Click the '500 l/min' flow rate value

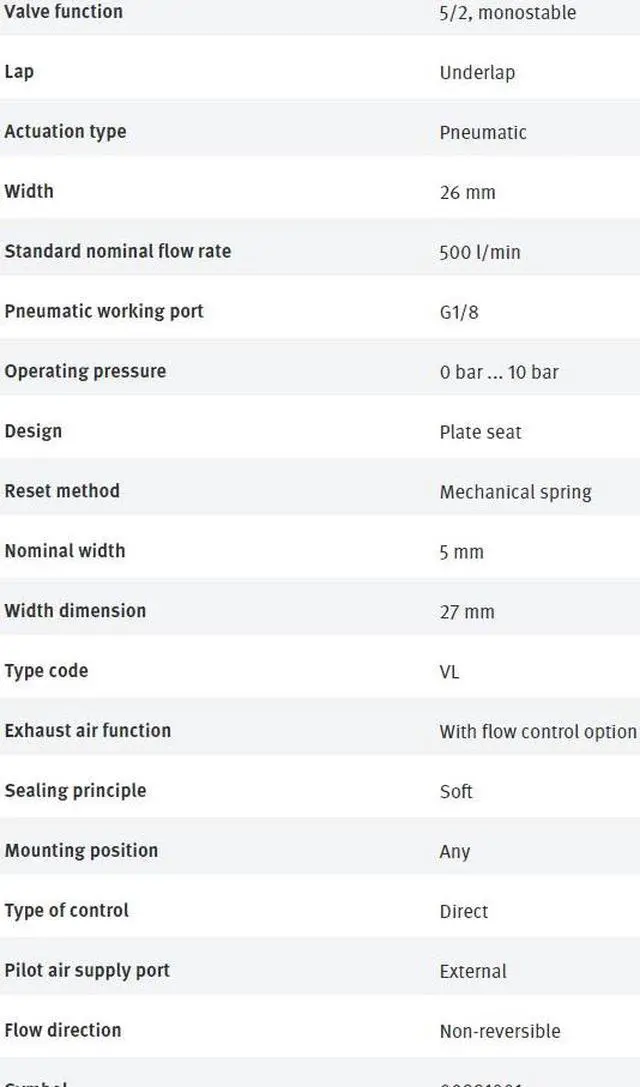[479, 252]
